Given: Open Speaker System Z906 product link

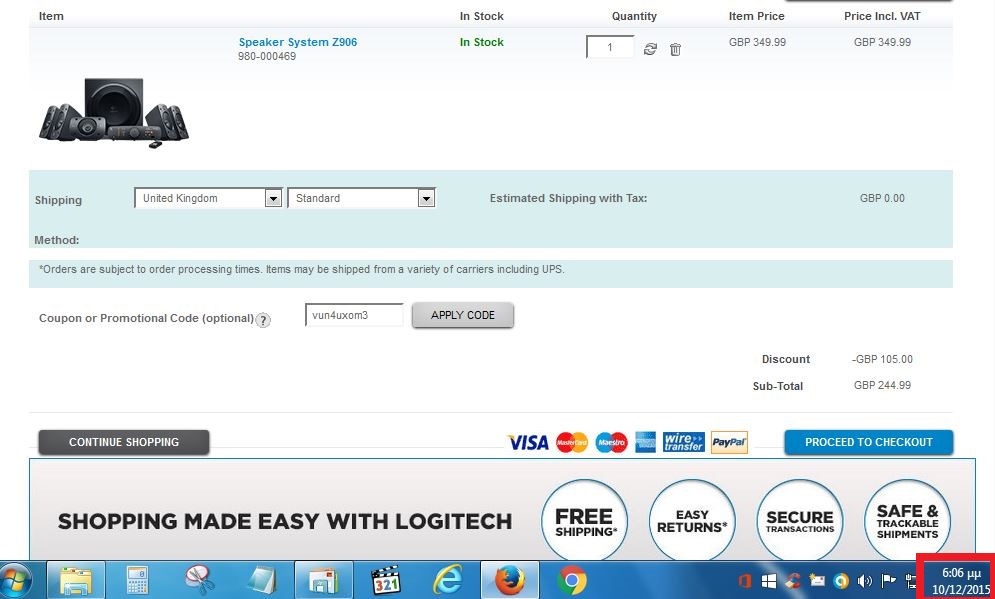Looking at the screenshot, I should click(298, 42).
